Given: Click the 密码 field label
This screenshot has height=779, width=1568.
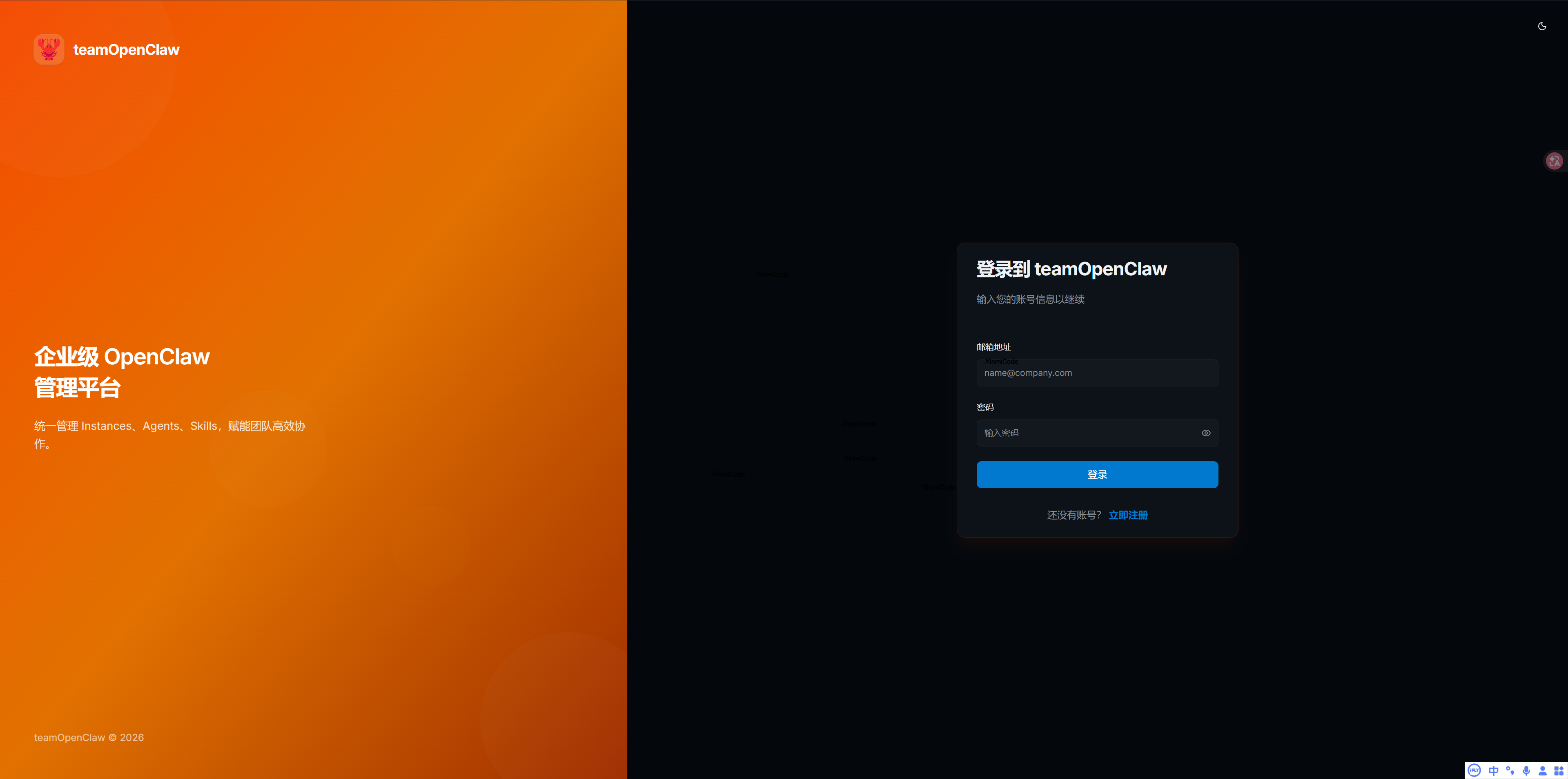Looking at the screenshot, I should (x=985, y=406).
